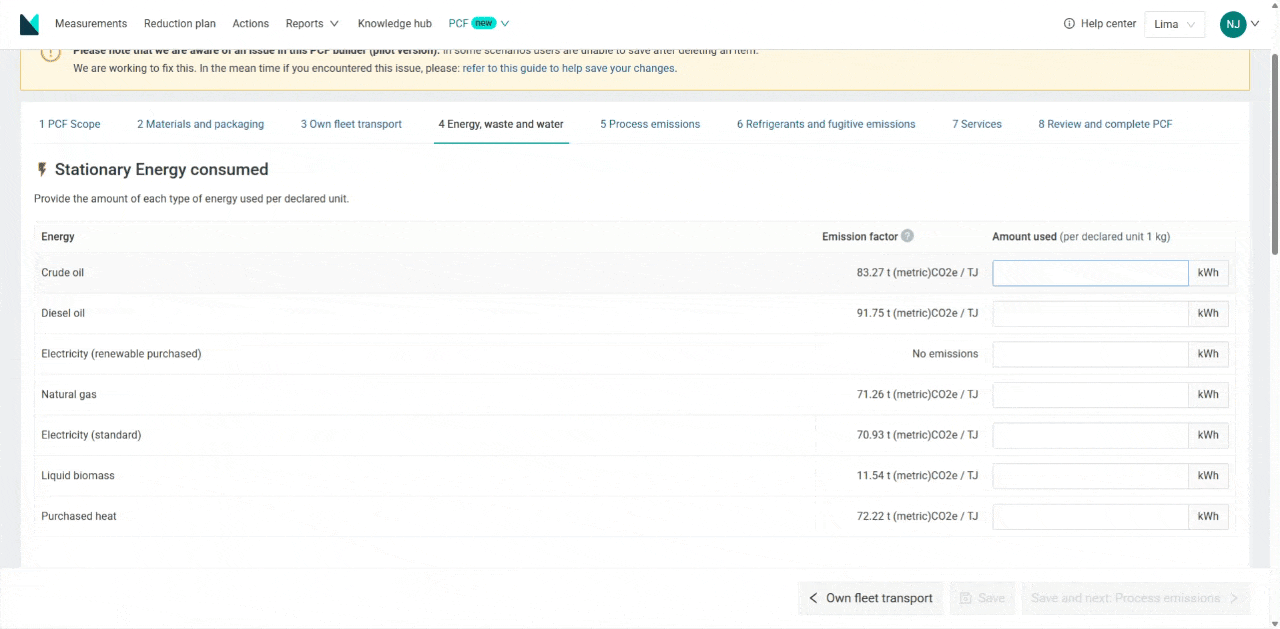
Task: Focus the Natural gas amount field
Action: point(1090,395)
